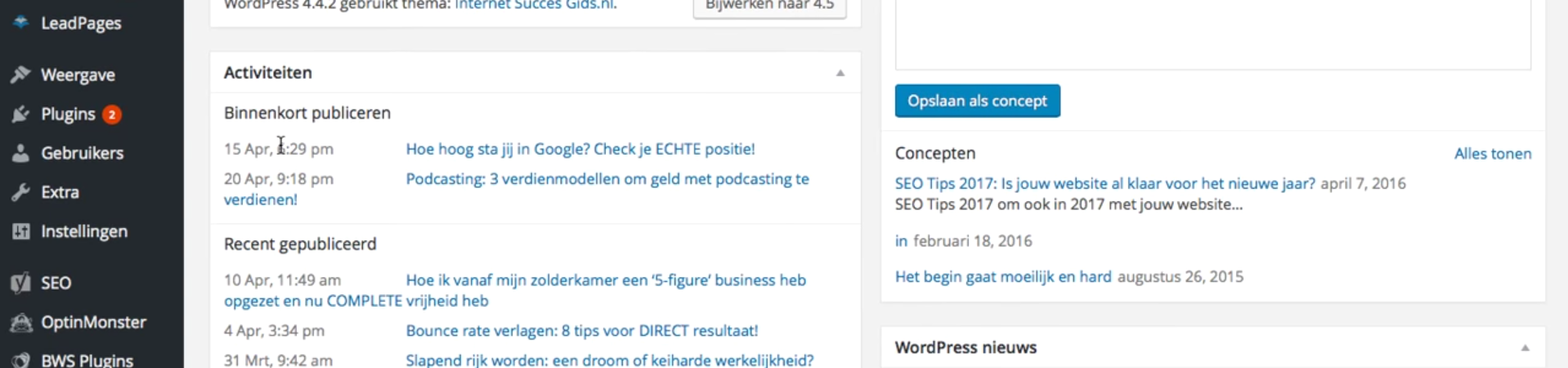Viewport: 1568px width, 368px height.
Task: Open the Alles tonen link
Action: point(1492,154)
